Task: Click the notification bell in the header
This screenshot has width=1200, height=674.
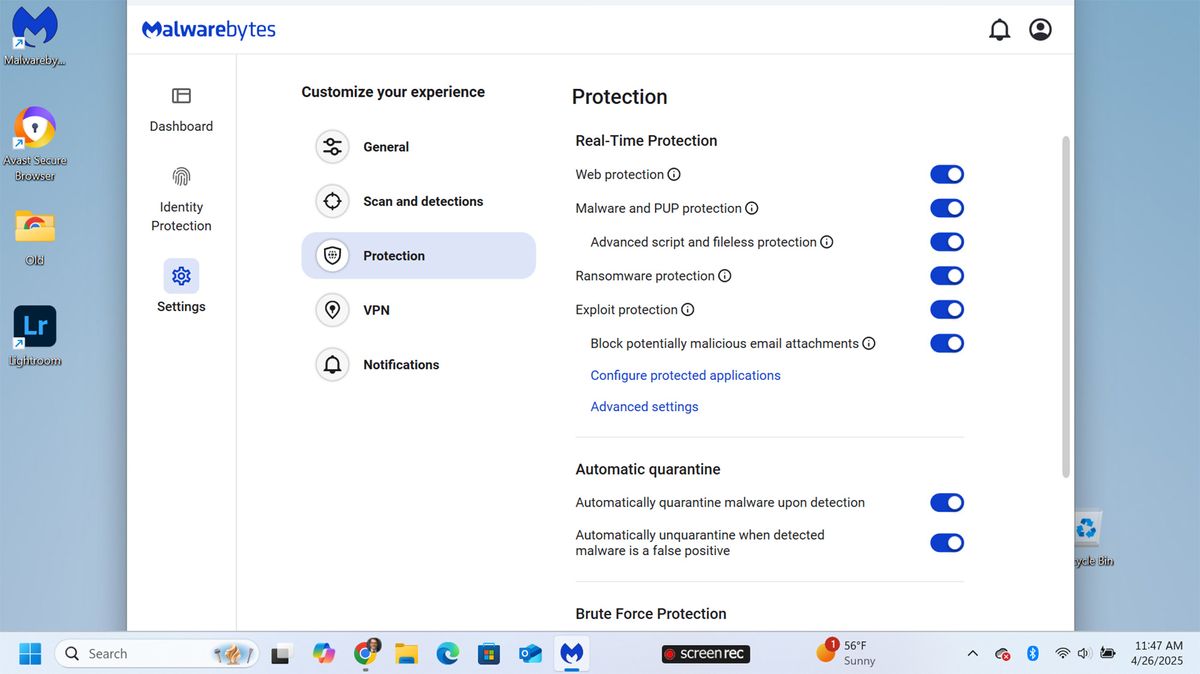Action: (x=999, y=29)
